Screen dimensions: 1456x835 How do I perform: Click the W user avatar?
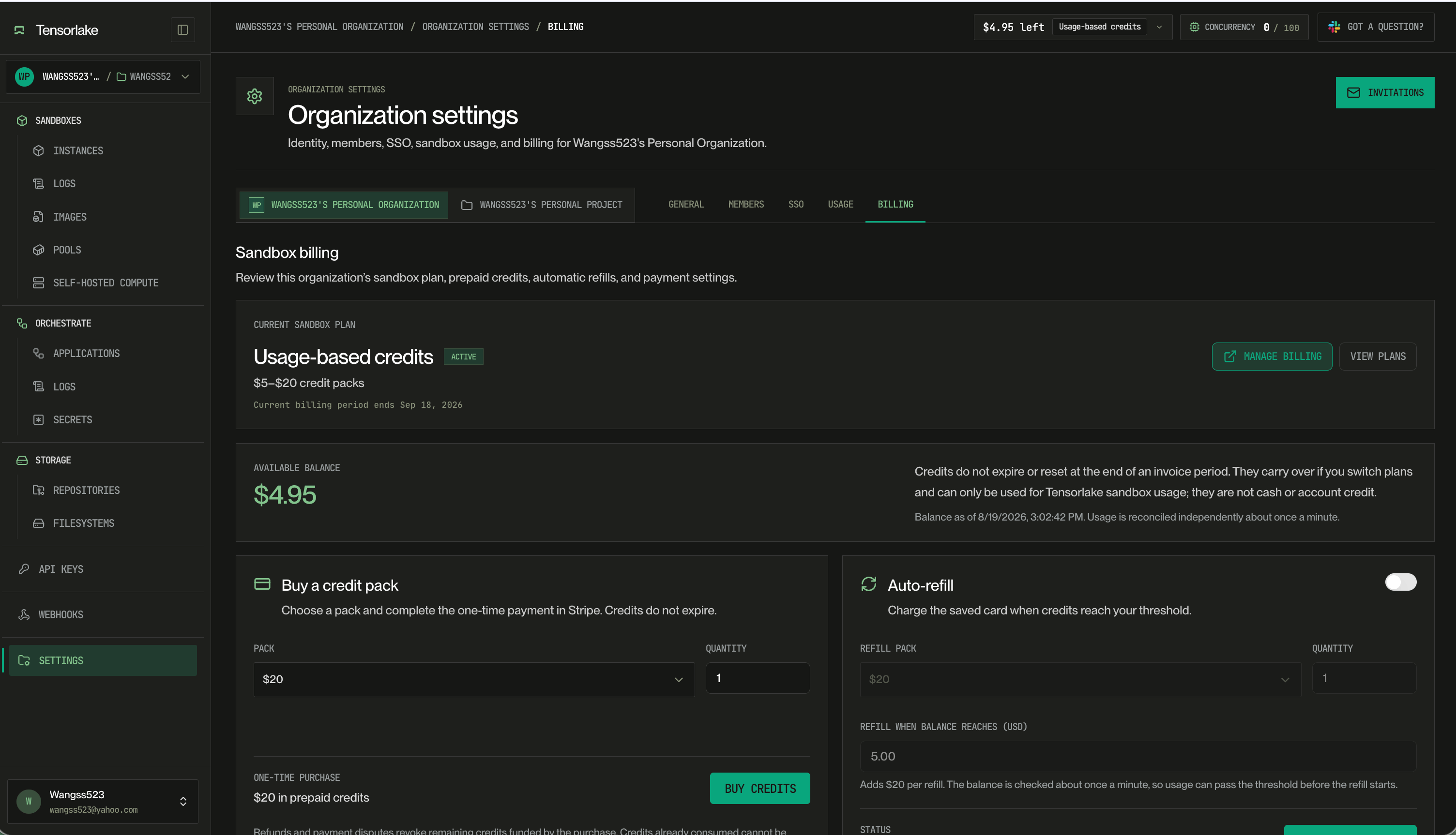(x=29, y=801)
